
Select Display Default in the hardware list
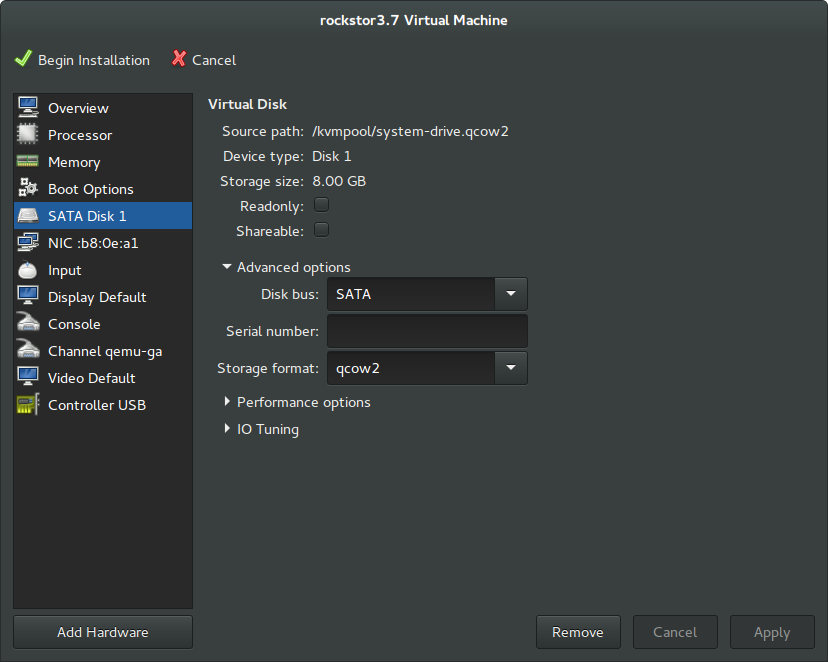tap(103, 297)
